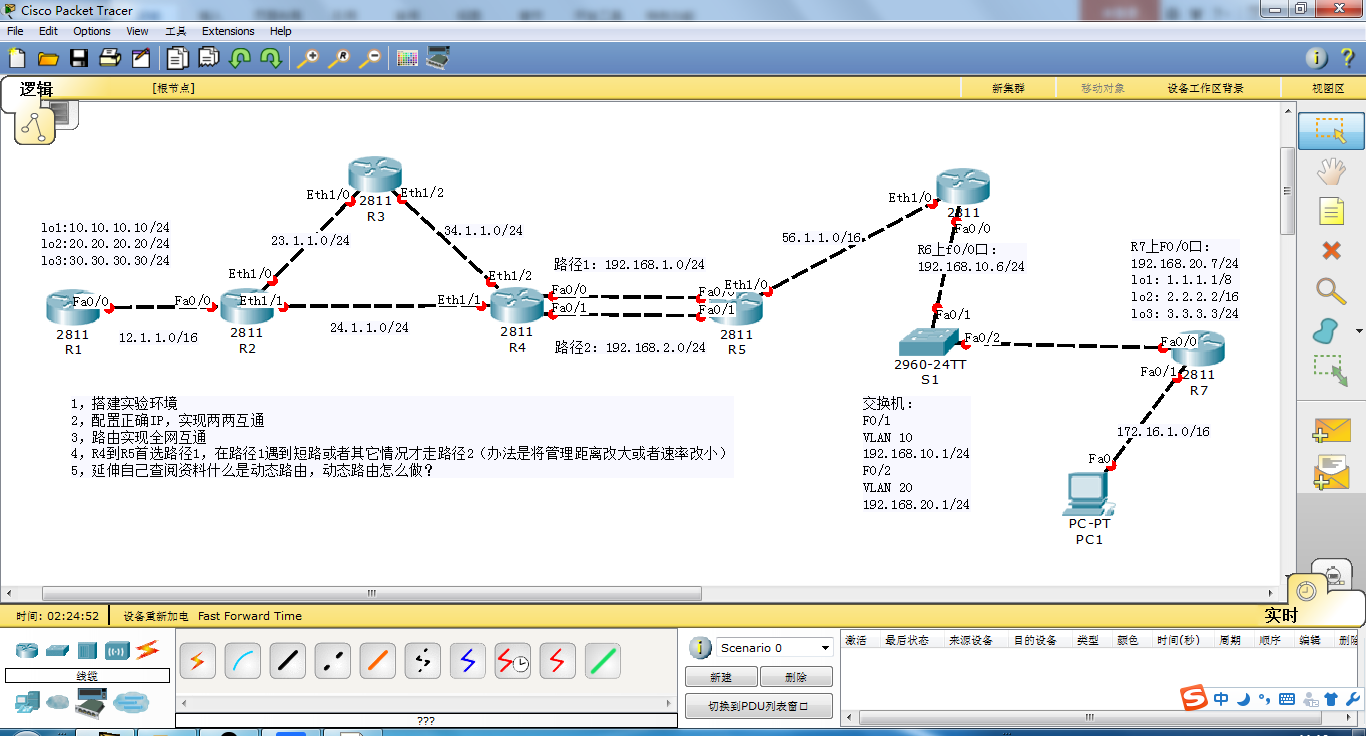
Task: Zoom in on the workspace
Action: coord(308,58)
